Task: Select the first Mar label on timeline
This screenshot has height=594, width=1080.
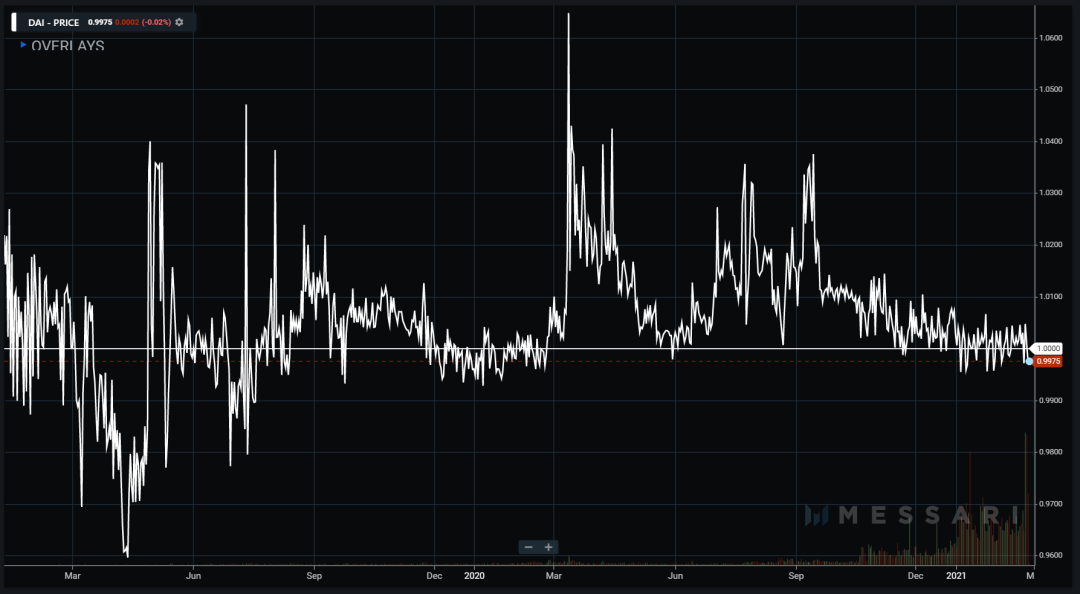Action: click(72, 575)
